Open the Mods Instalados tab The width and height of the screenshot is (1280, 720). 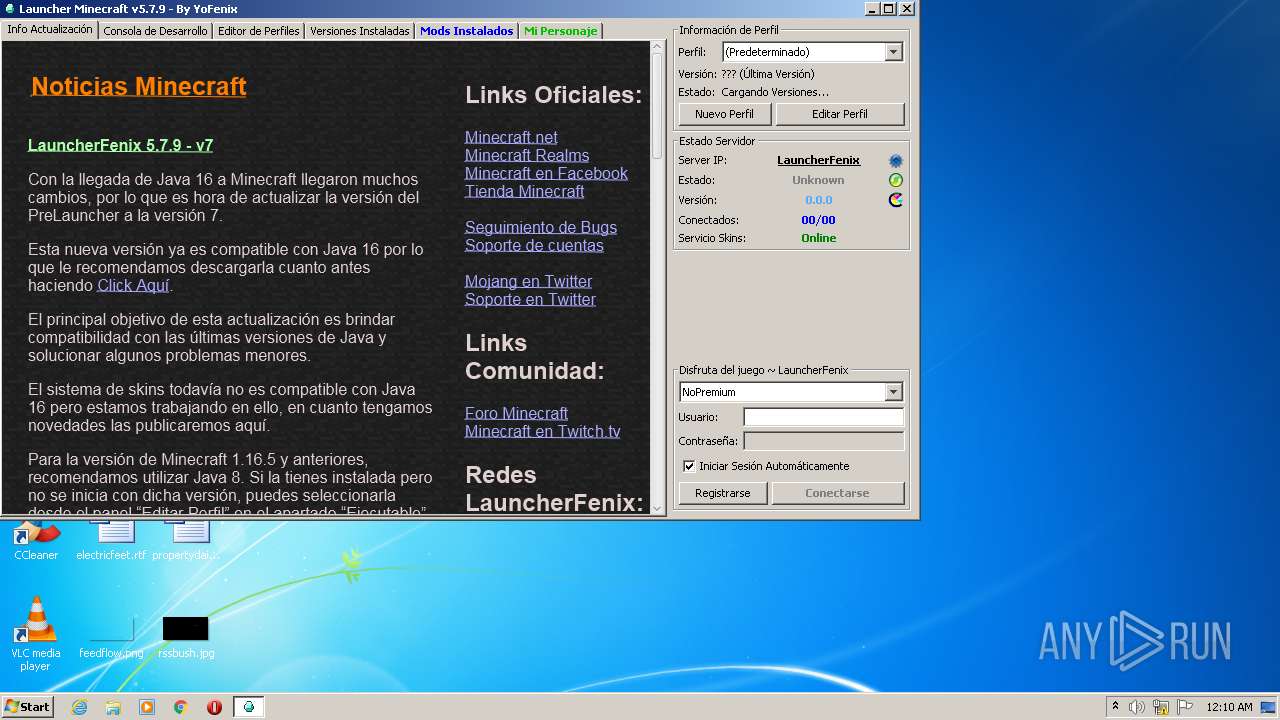click(466, 31)
